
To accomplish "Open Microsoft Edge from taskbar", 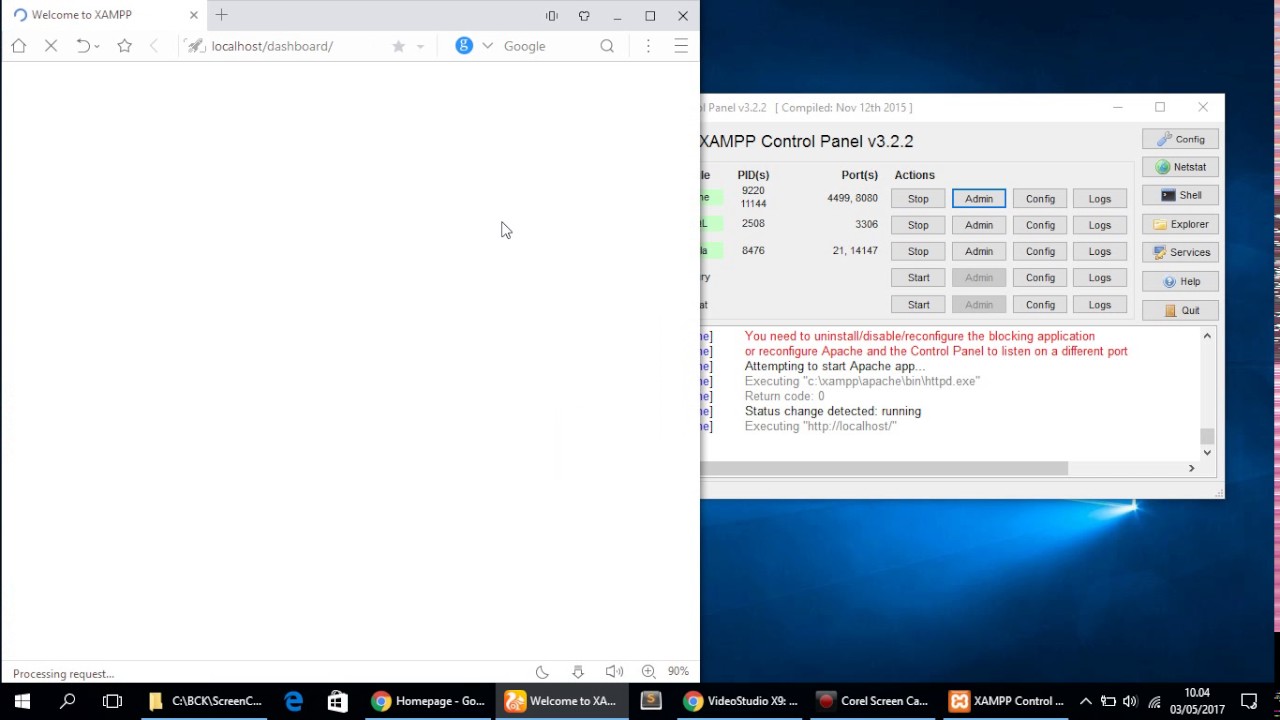I will coord(293,701).
